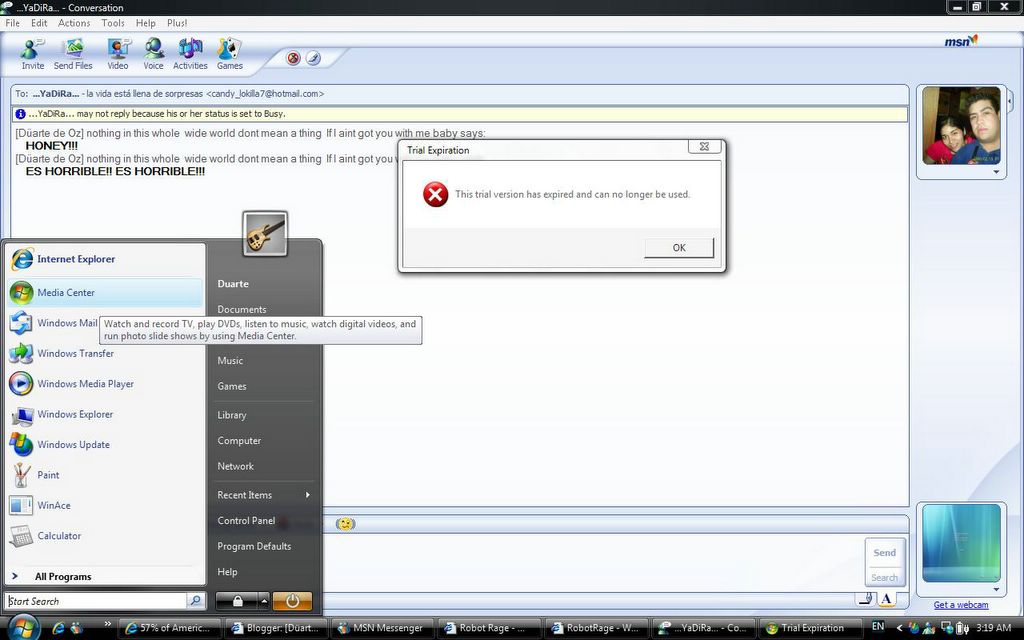Open Program Defaults in Start menu
Screen dimensions: 1024x640
point(254,546)
